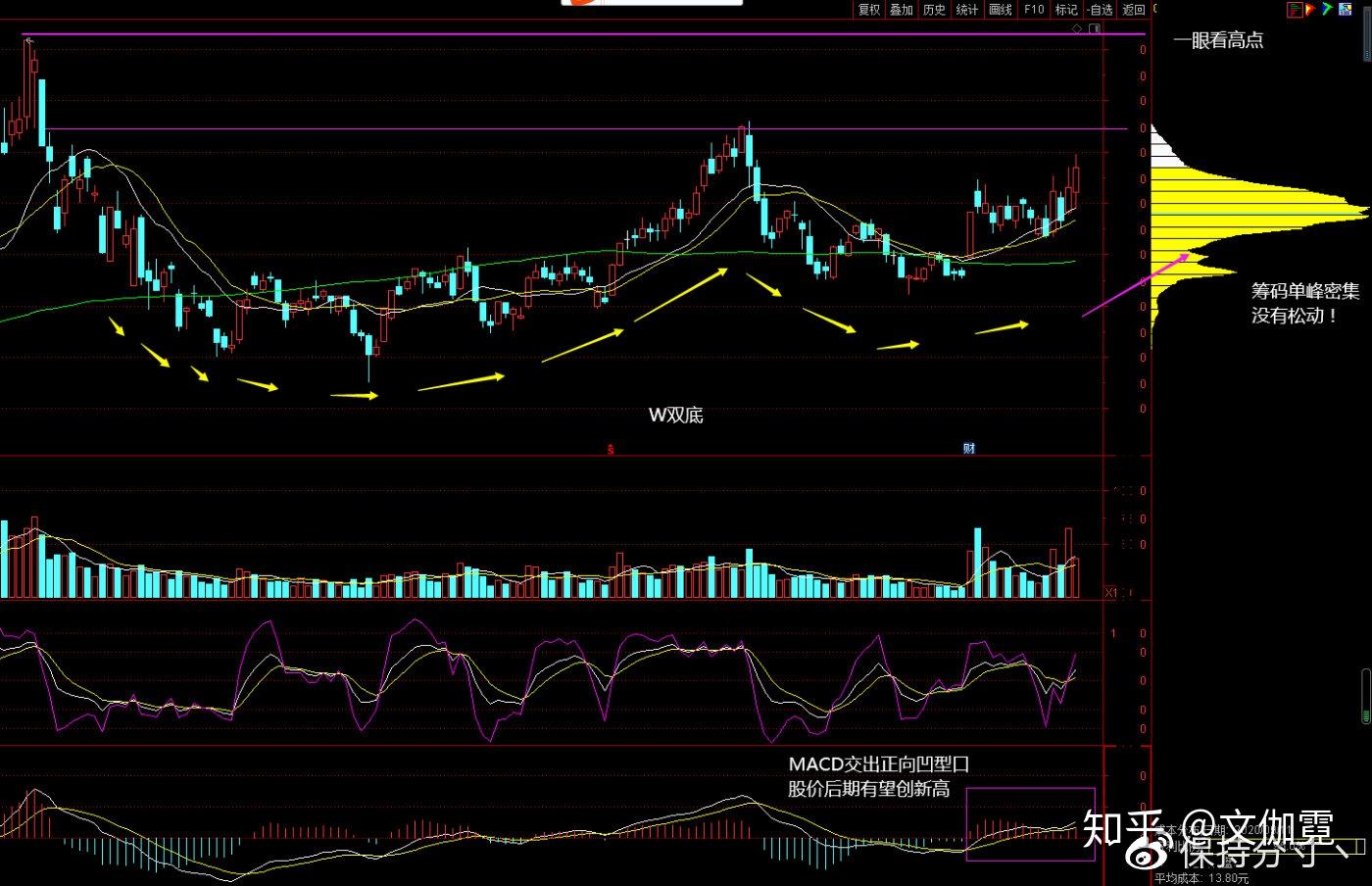
Task: Click the X1 volume scale button
Action: pyautogui.click(x=1111, y=592)
